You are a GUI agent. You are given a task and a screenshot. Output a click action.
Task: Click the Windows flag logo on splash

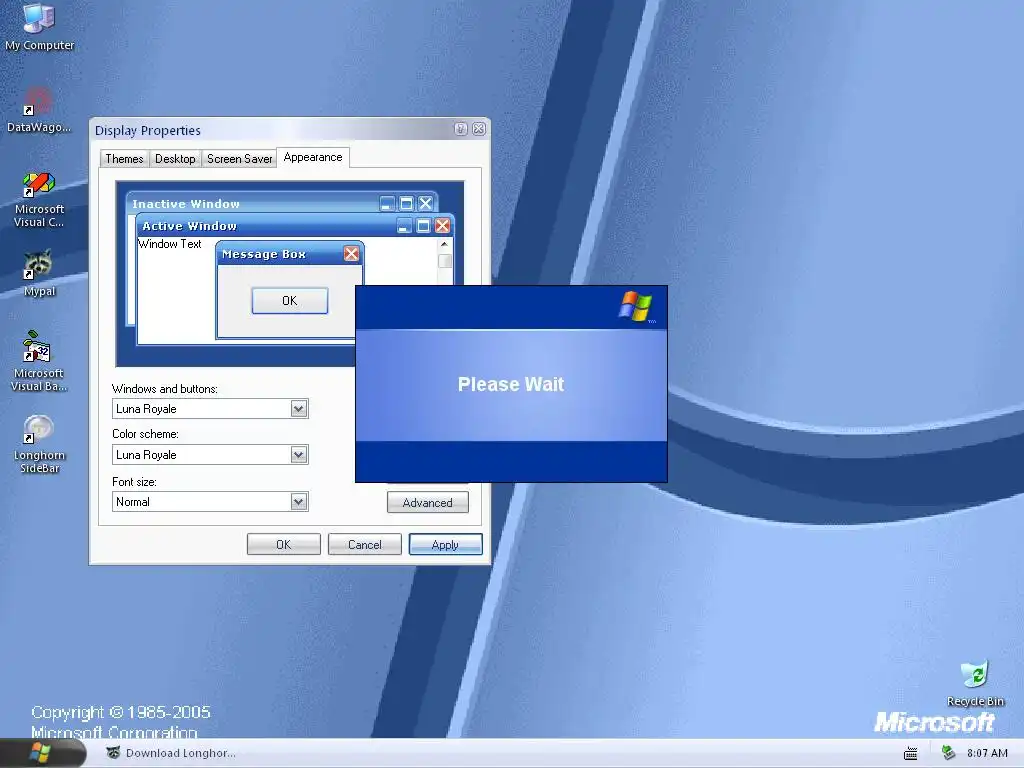pos(635,307)
